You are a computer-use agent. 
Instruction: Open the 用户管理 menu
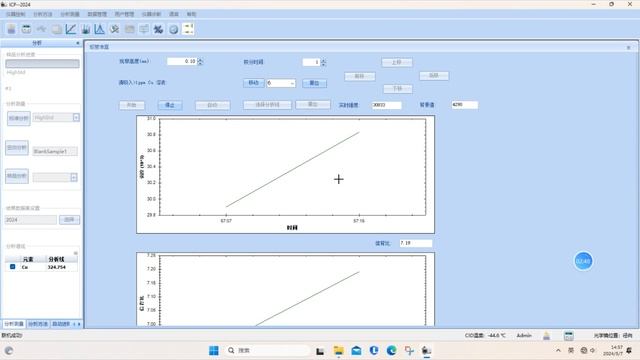pyautogui.click(x=124, y=14)
